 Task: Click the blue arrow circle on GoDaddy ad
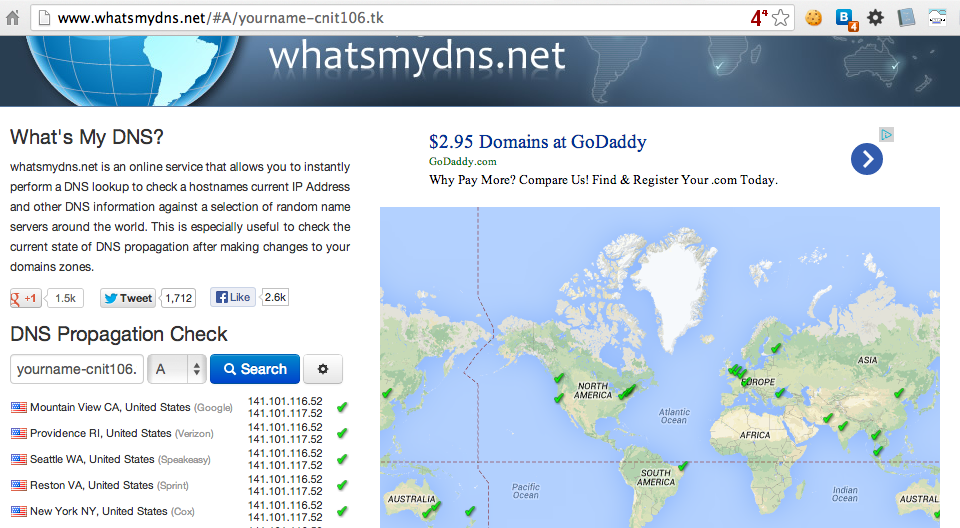[x=867, y=159]
